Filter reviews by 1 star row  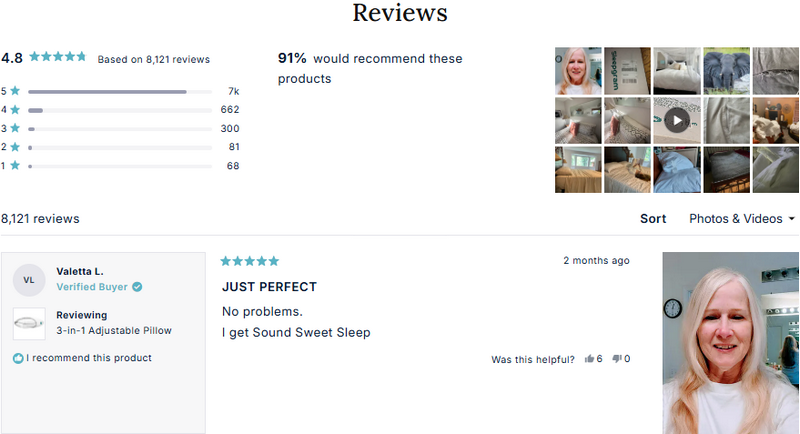coord(120,166)
